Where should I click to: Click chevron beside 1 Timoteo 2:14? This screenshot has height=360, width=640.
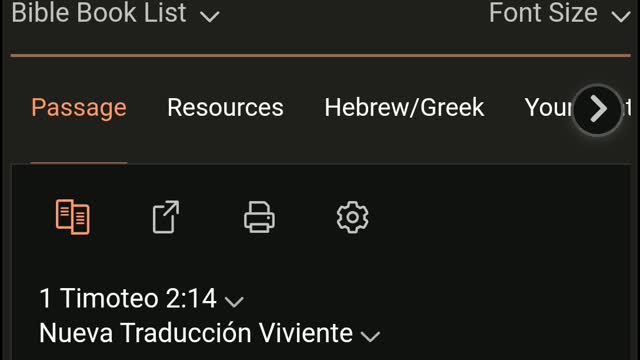(x=234, y=302)
